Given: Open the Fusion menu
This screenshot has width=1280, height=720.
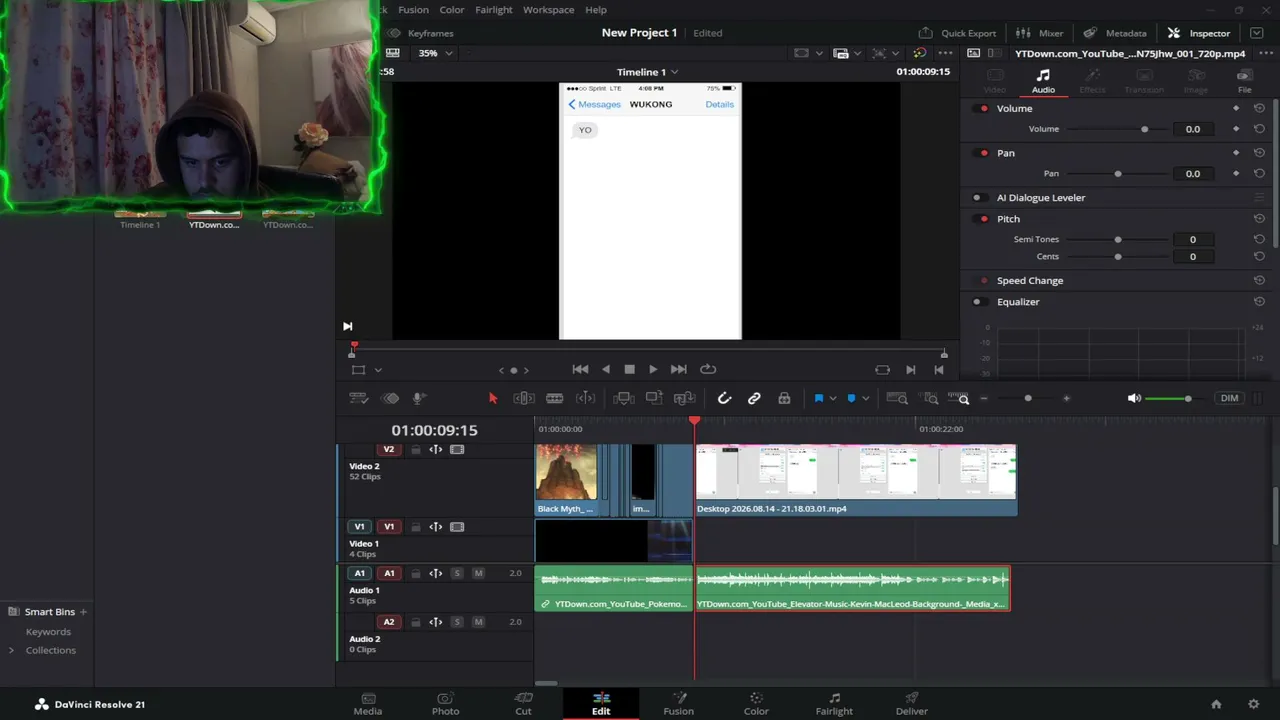Looking at the screenshot, I should pos(413,10).
